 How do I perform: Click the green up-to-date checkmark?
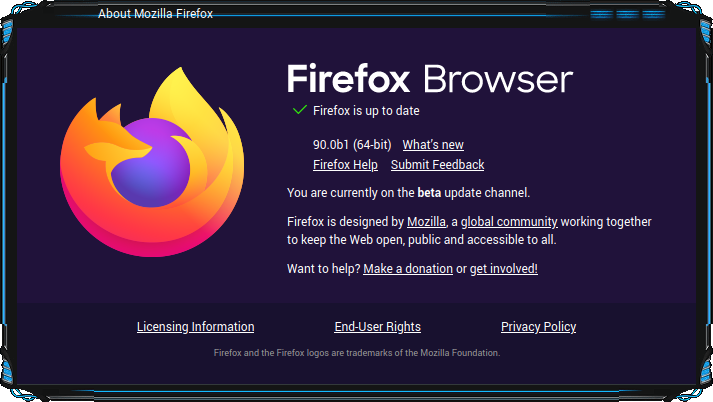(x=298, y=109)
